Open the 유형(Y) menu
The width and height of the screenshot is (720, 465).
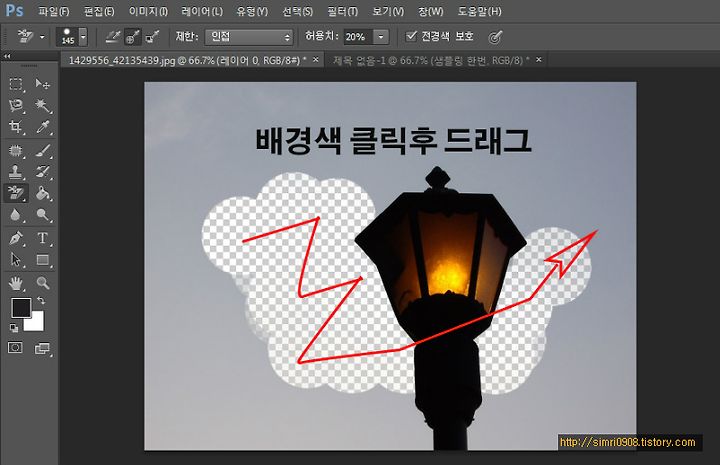tap(252, 11)
